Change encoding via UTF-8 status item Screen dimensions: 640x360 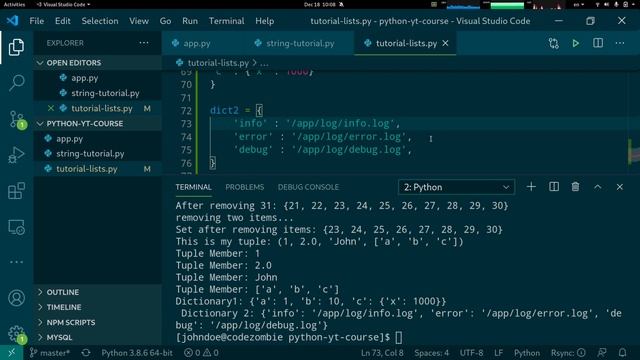point(471,353)
